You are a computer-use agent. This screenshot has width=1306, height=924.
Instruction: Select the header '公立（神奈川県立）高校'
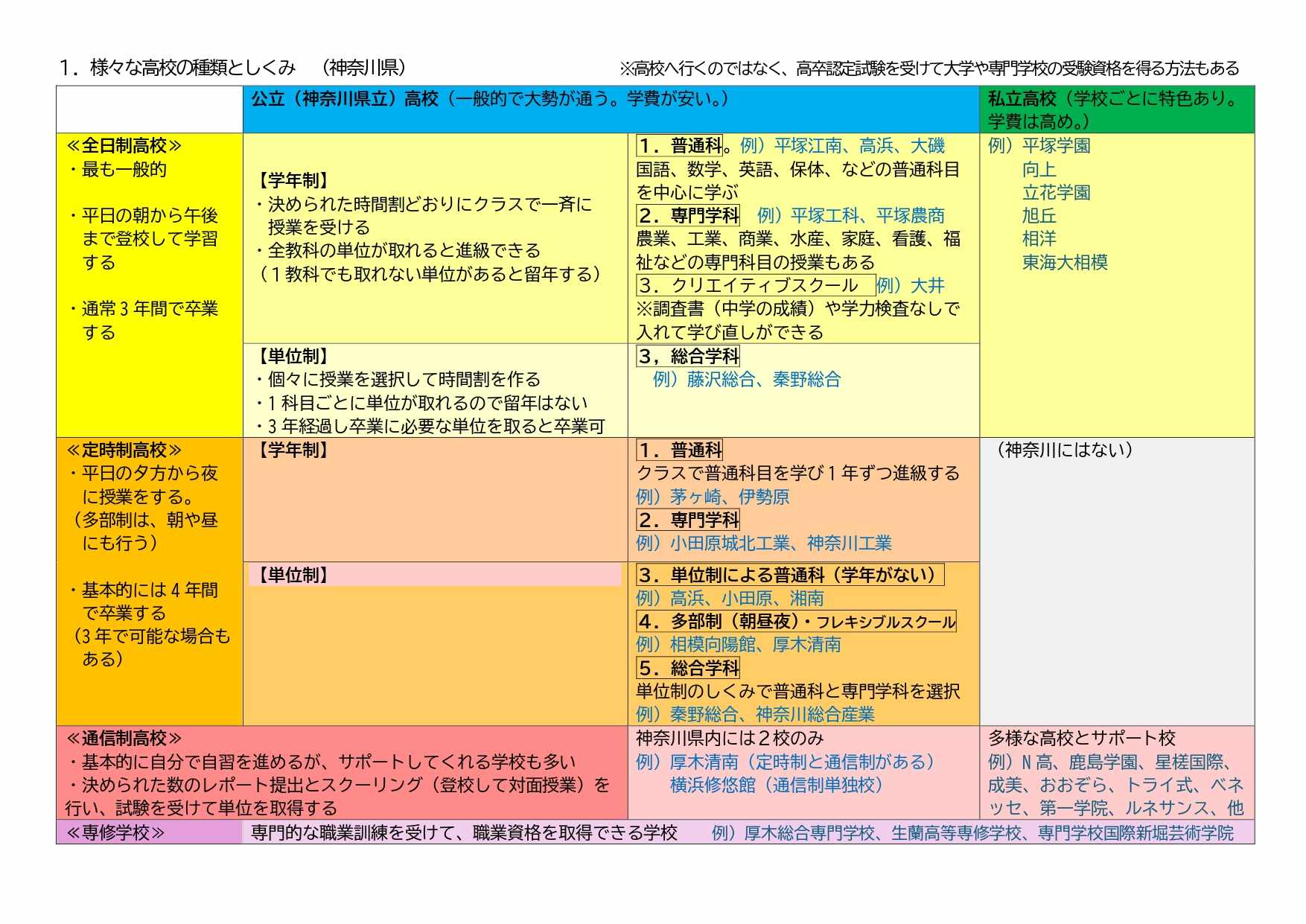(x=345, y=99)
